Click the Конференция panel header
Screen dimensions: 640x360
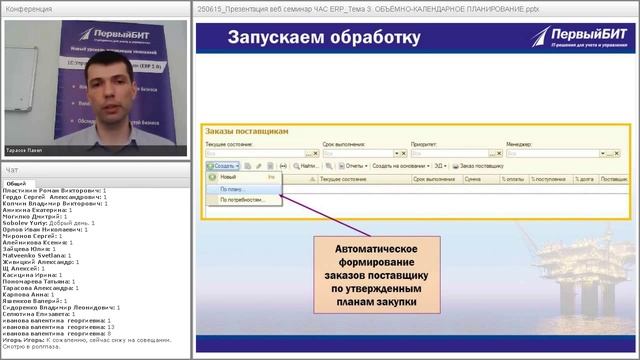(96, 9)
